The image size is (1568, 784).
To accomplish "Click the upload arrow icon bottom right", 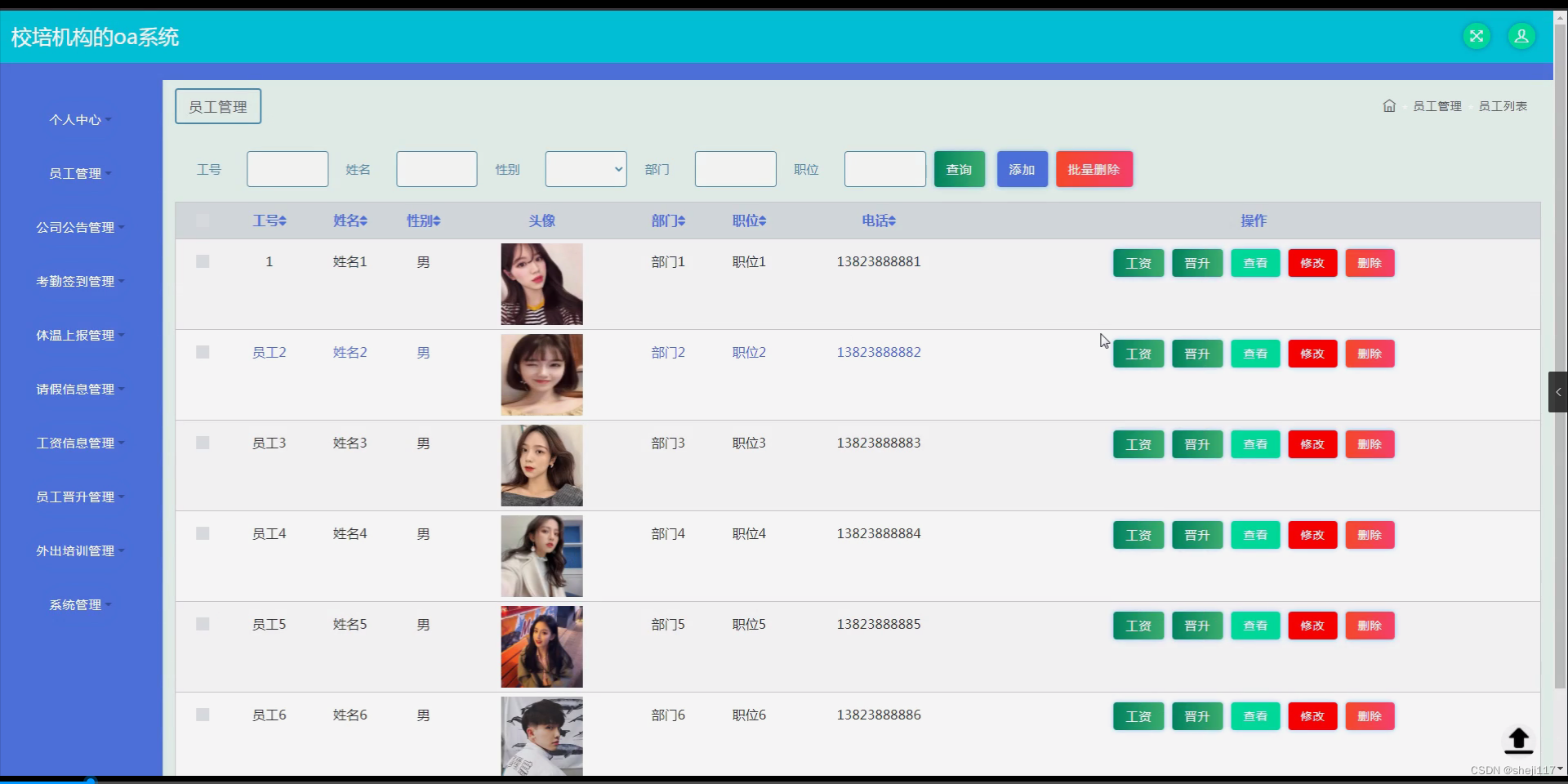I will click(x=1518, y=742).
